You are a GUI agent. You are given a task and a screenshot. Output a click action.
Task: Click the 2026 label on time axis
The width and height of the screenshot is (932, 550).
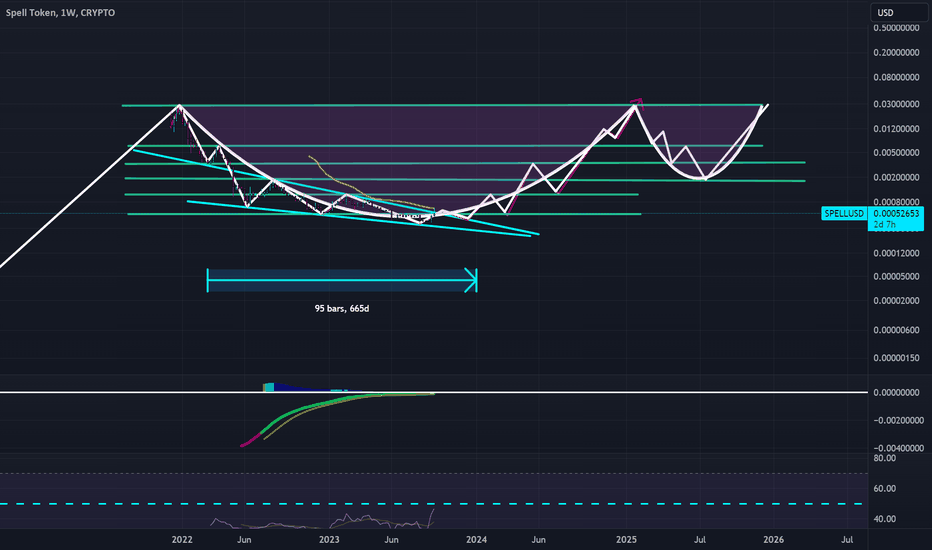(x=773, y=540)
